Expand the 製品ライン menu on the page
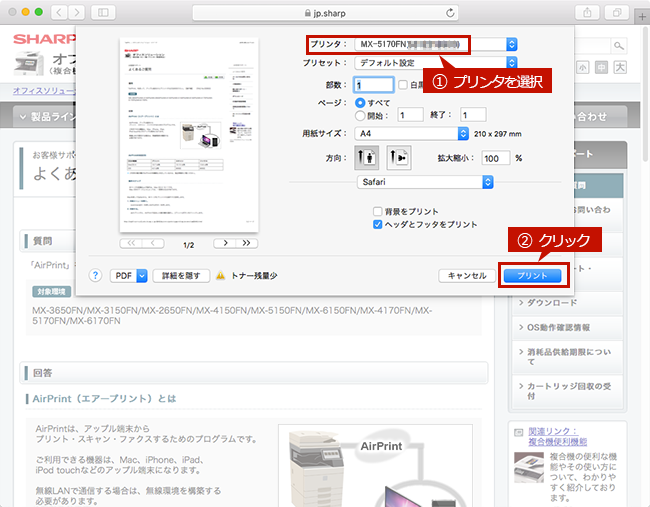 (45, 117)
